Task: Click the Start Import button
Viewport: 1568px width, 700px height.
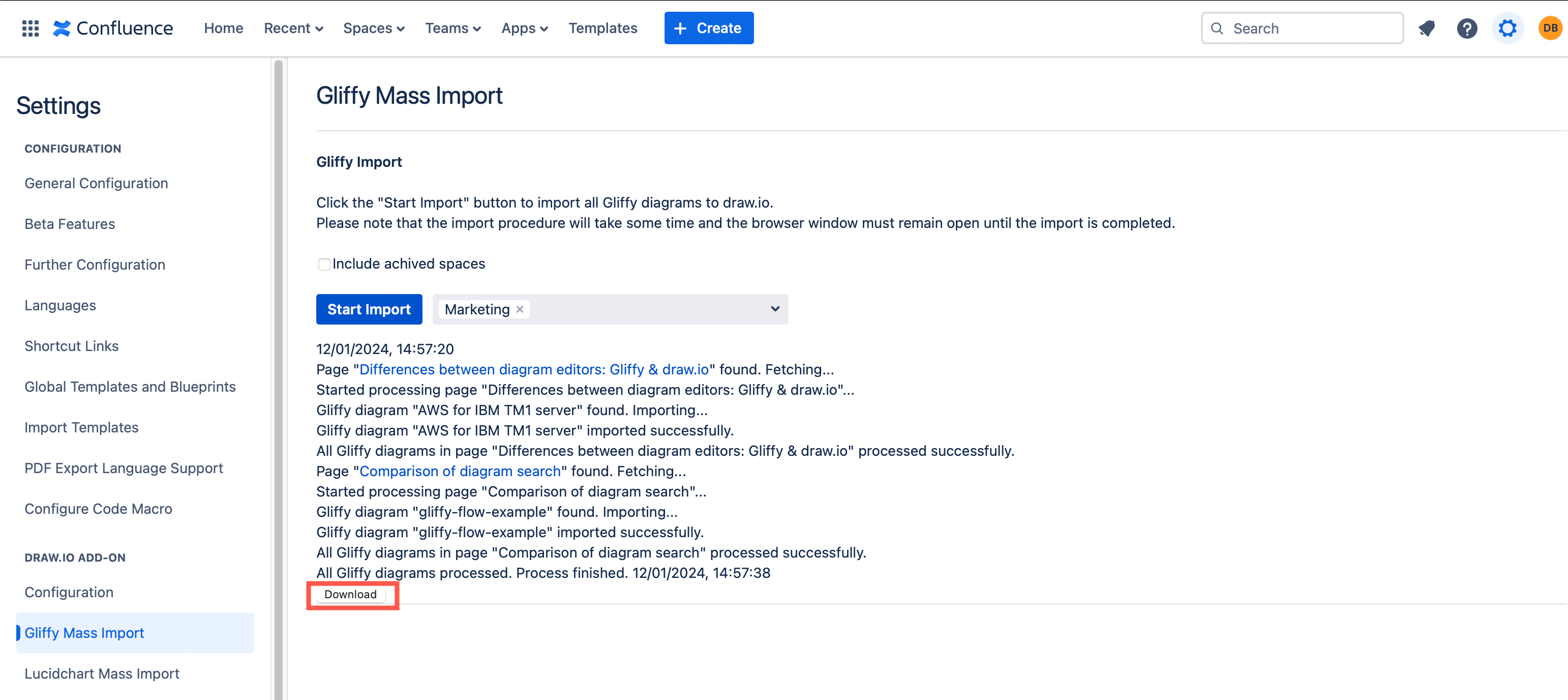Action: pyautogui.click(x=369, y=309)
